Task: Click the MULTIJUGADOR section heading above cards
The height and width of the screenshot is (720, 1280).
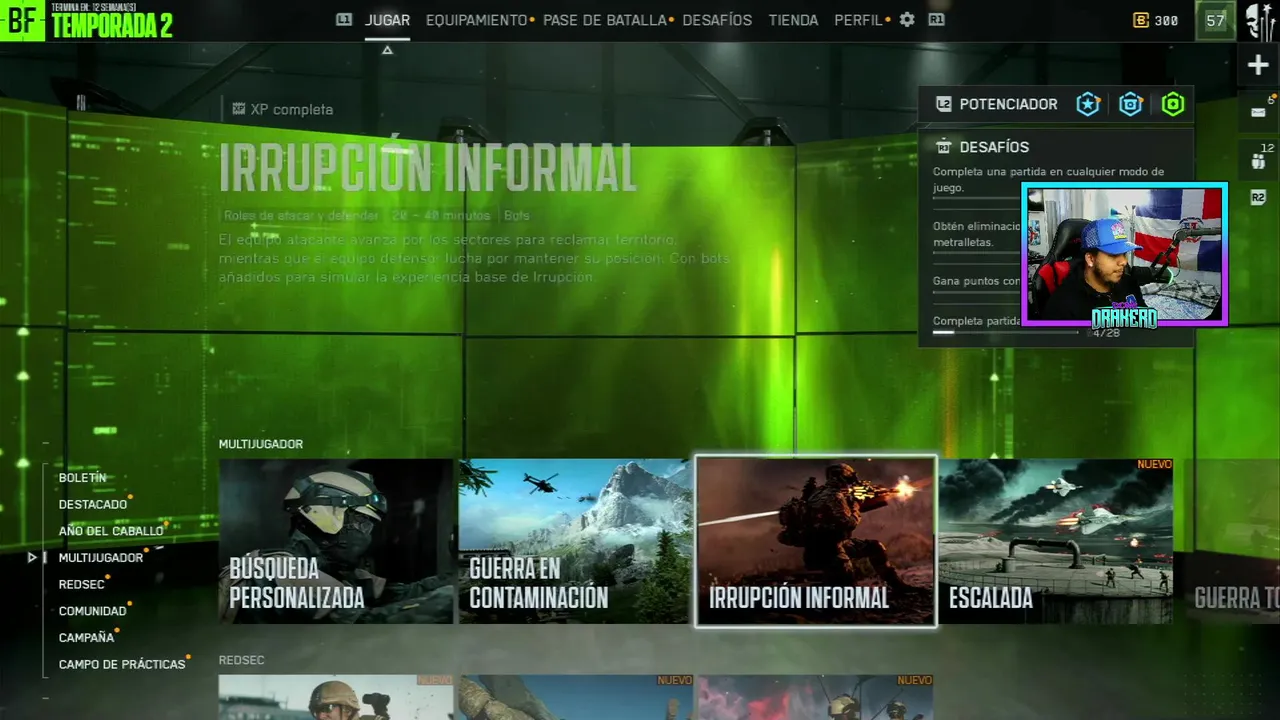Action: [261, 444]
